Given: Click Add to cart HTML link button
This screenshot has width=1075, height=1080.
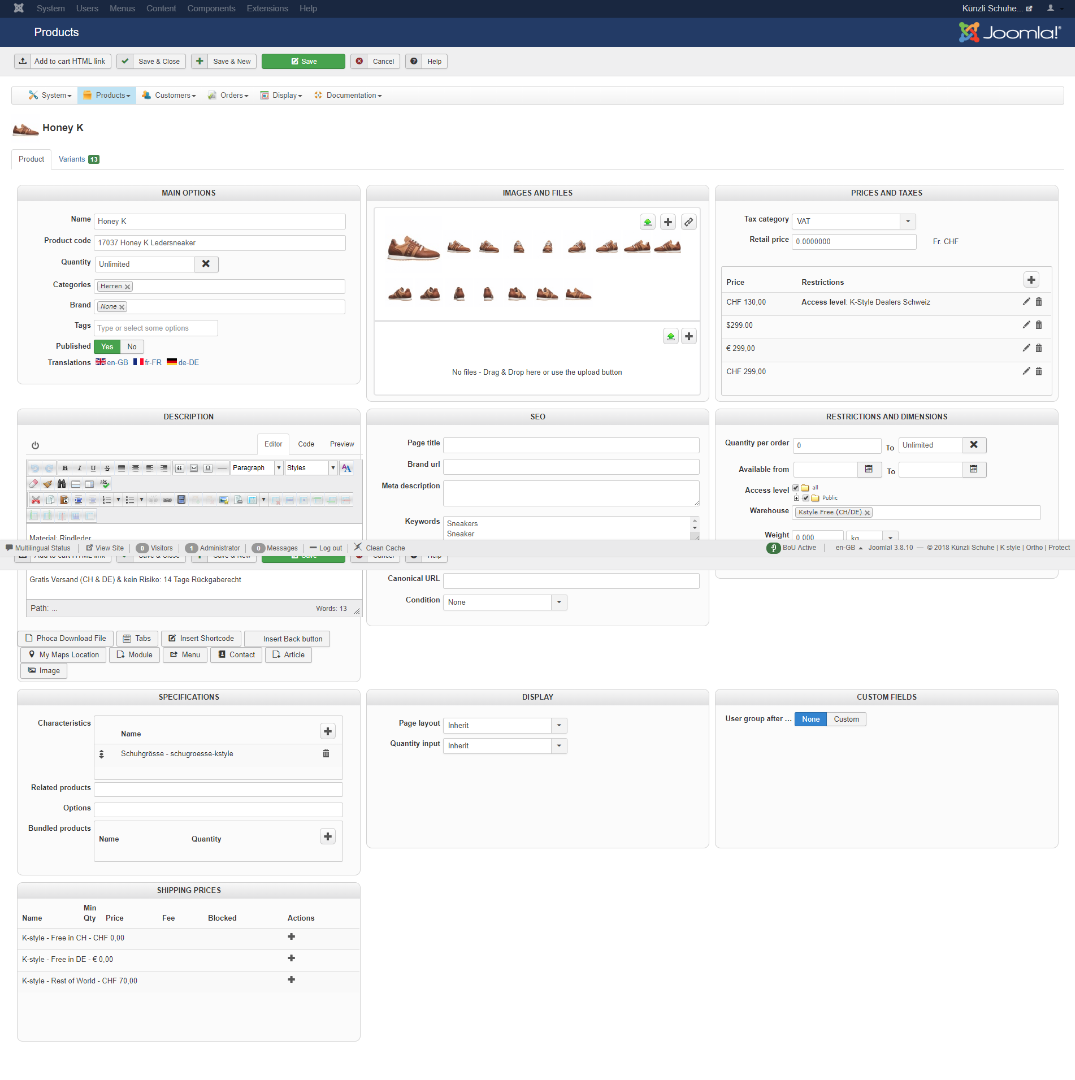Looking at the screenshot, I should [x=63, y=61].
